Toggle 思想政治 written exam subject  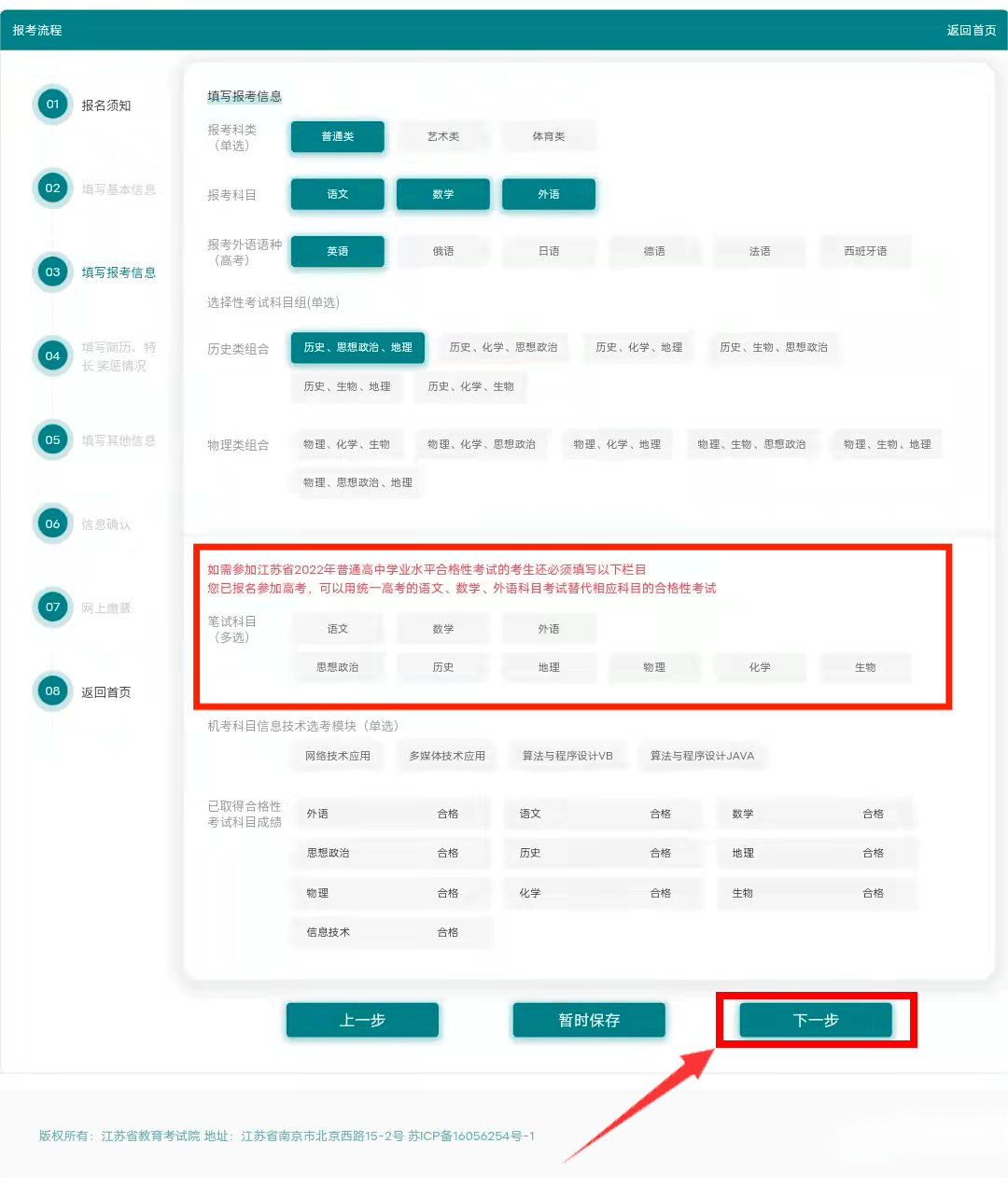tap(337, 667)
